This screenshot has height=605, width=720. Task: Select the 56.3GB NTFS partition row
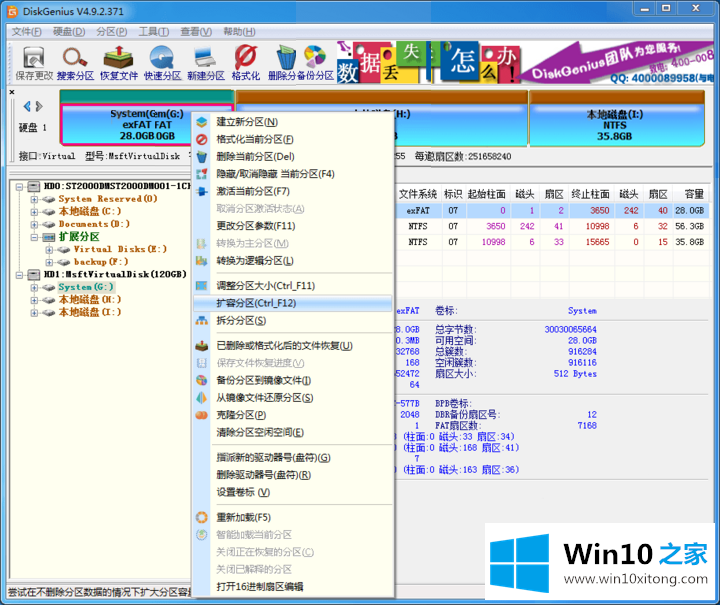pyautogui.click(x=552, y=226)
